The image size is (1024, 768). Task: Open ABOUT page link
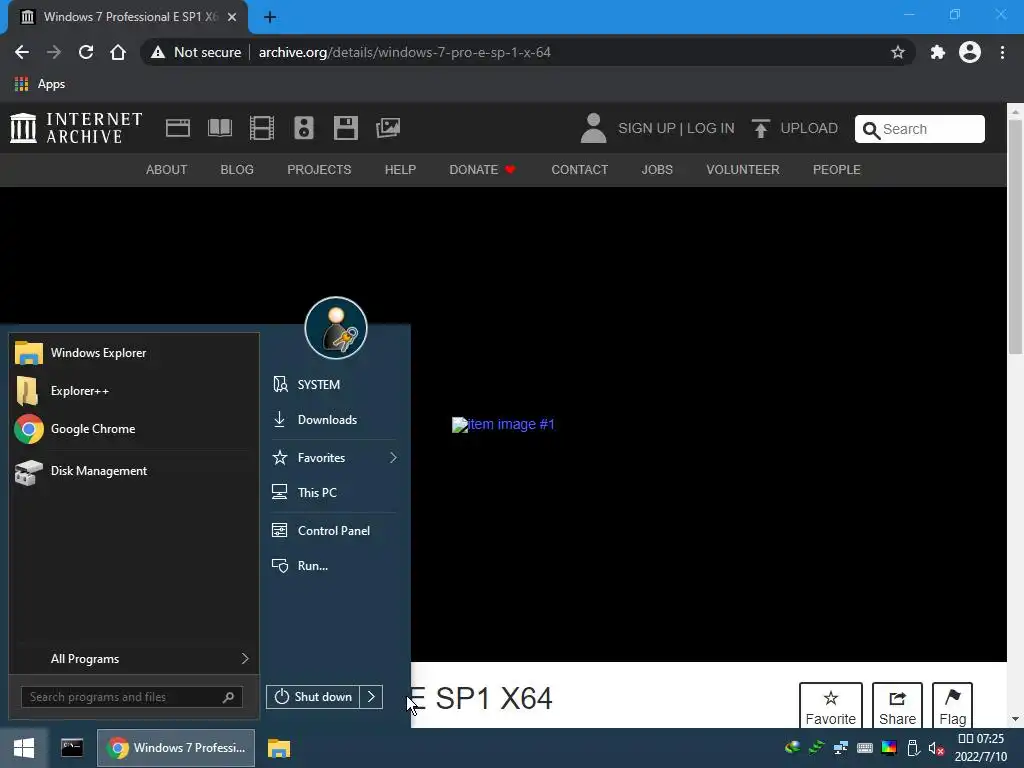pyautogui.click(x=167, y=170)
